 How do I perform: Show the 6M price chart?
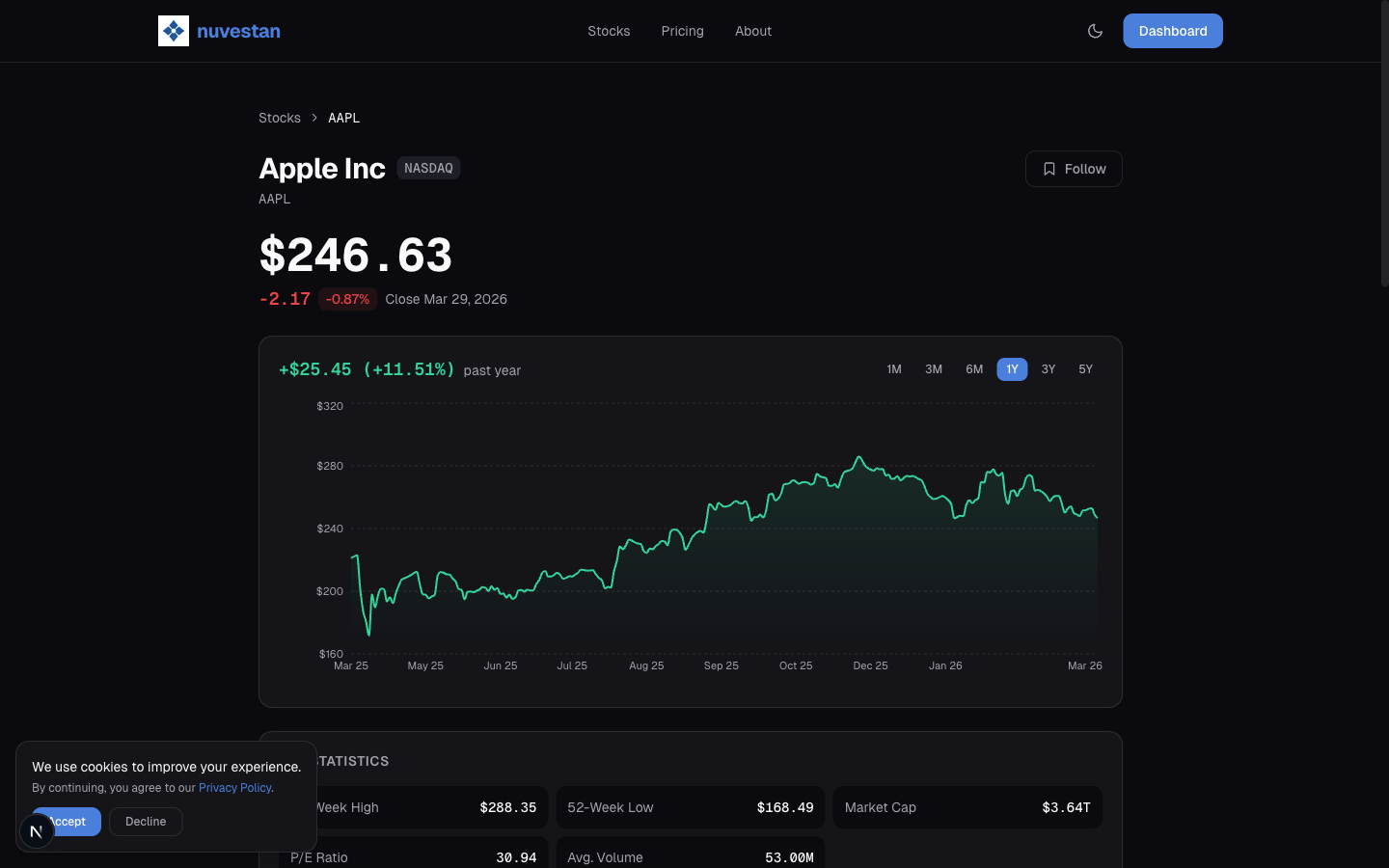974,369
